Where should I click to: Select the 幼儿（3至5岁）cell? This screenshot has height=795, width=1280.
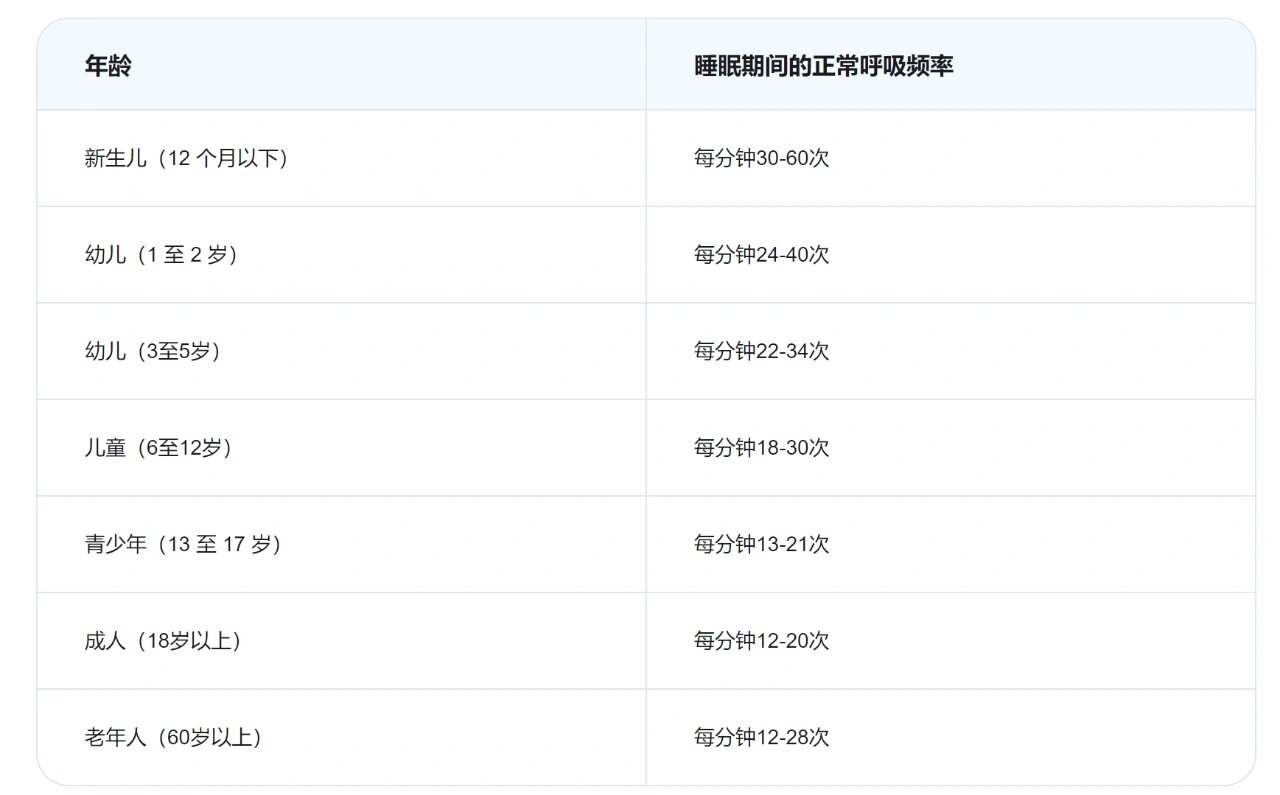[x=153, y=351]
